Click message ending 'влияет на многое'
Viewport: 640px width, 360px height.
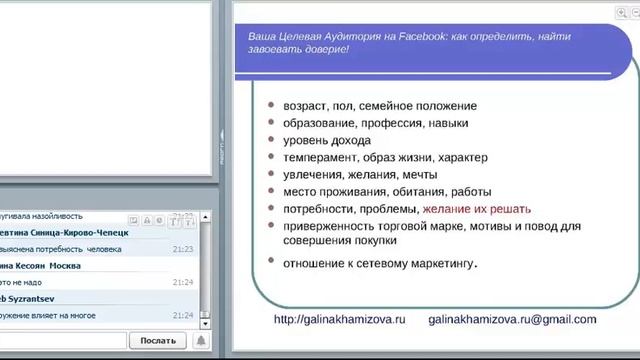click(48, 316)
